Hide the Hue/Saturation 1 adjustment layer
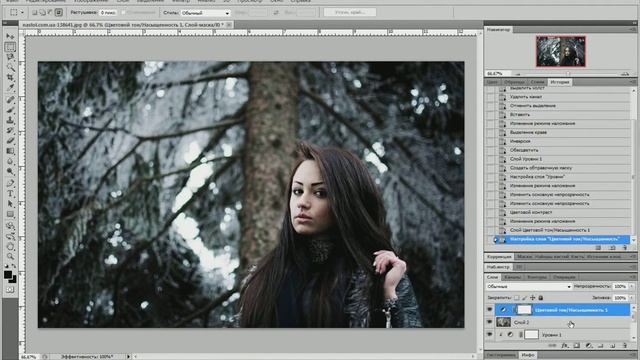640x360 pixels. (490, 310)
